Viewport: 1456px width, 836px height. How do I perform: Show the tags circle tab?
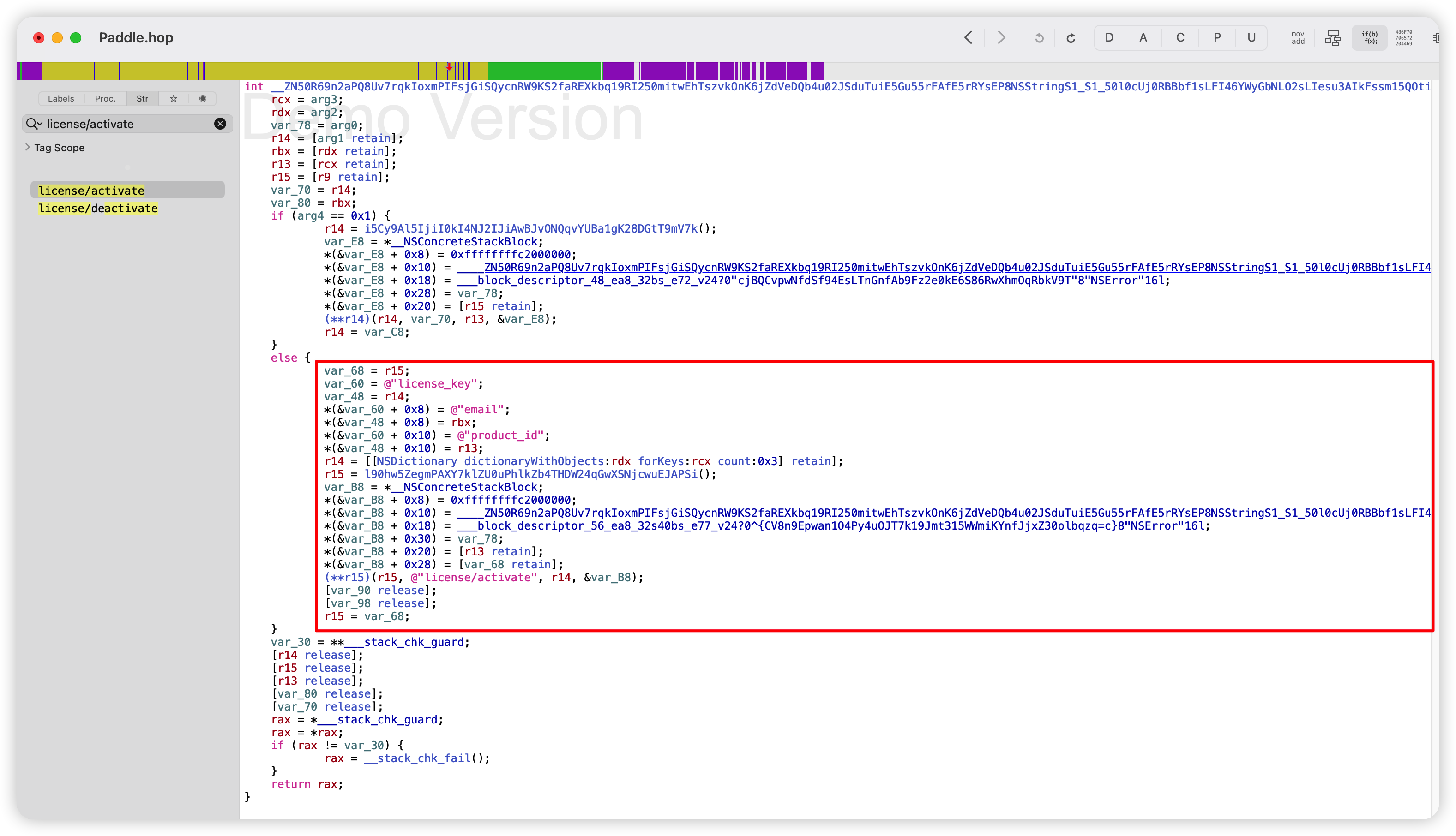pyautogui.click(x=203, y=99)
